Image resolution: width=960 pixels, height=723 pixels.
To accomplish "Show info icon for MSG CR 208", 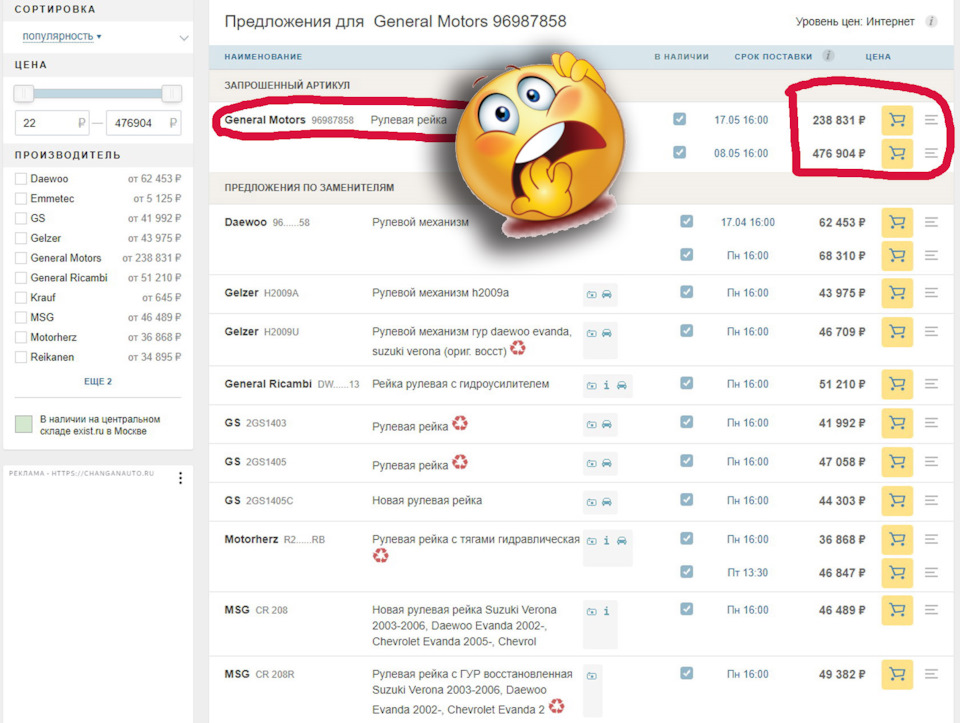I will [606, 611].
